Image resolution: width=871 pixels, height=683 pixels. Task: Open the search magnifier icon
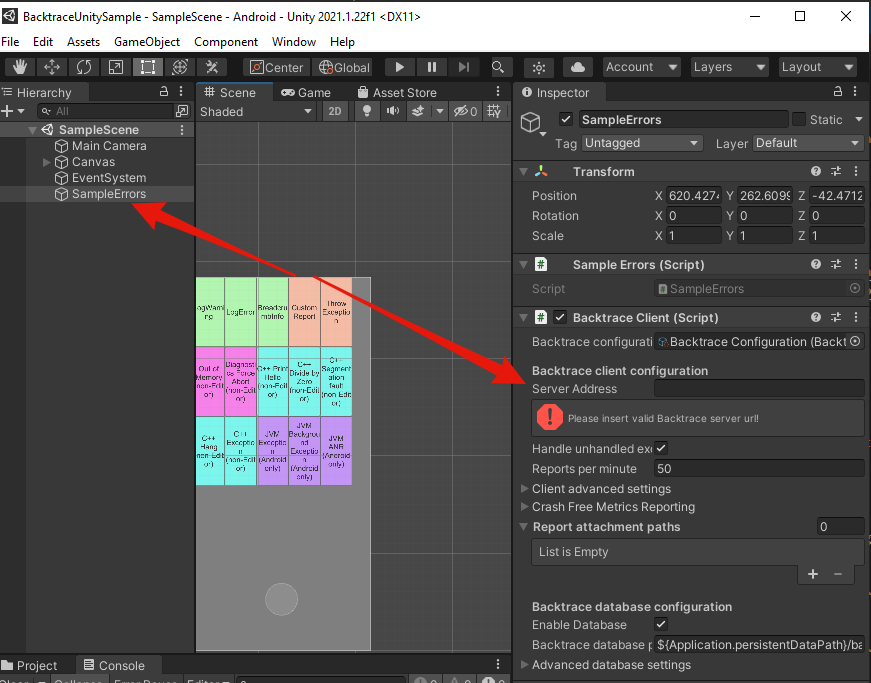pyautogui.click(x=498, y=67)
